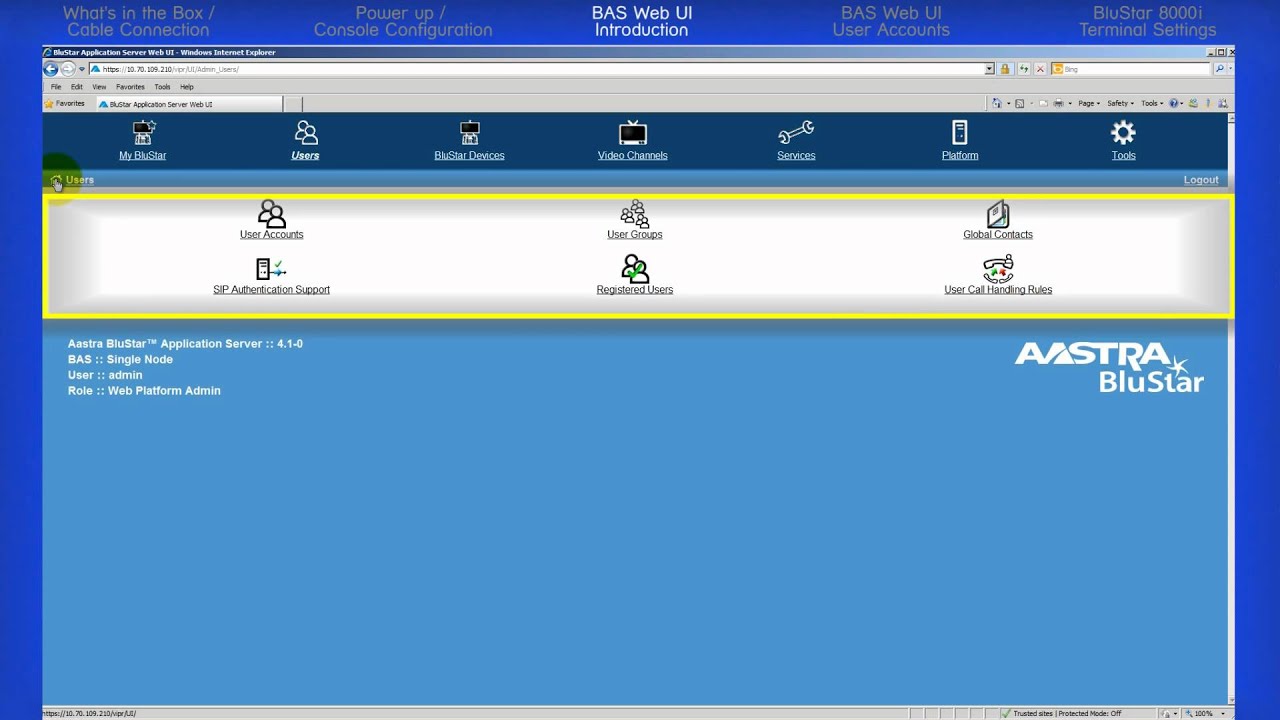This screenshot has width=1280, height=720.
Task: Open the Platform server icon
Action: tap(960, 133)
